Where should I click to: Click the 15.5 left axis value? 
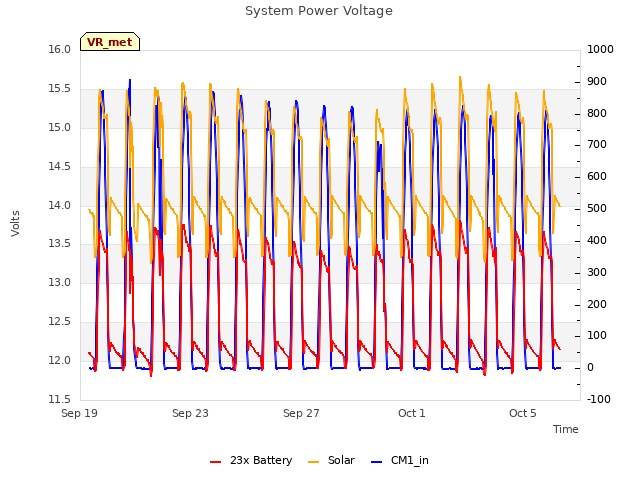pyautogui.click(x=60, y=89)
